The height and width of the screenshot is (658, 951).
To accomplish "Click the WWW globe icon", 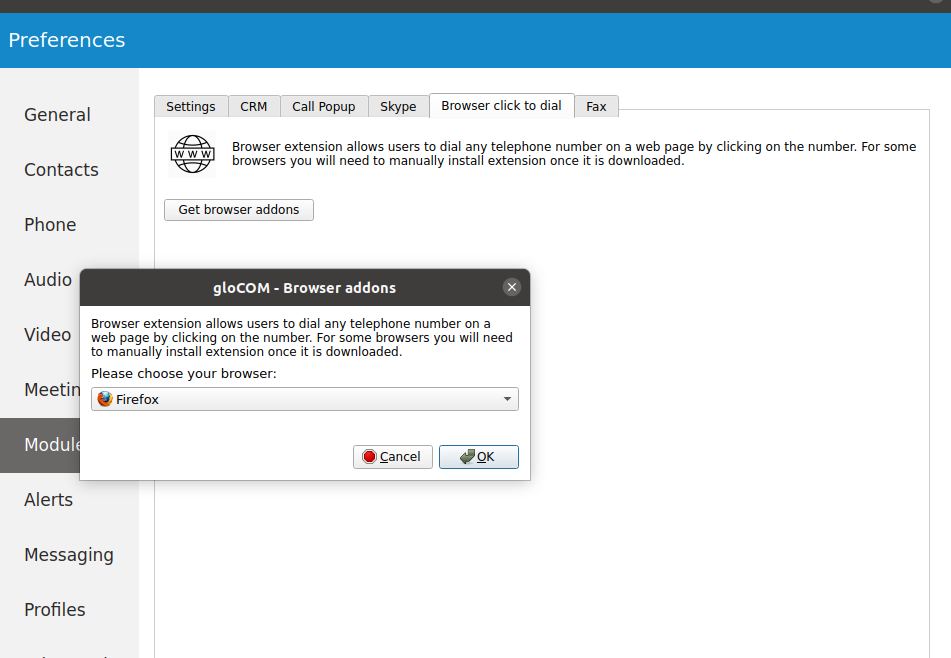I will pyautogui.click(x=192, y=154).
